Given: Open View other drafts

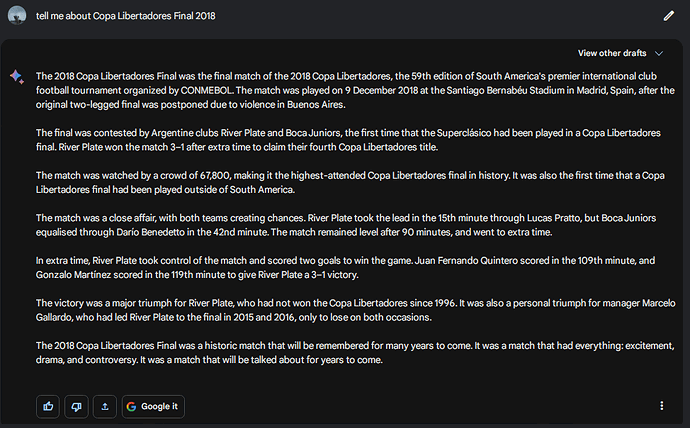Looking at the screenshot, I should coord(620,53).
